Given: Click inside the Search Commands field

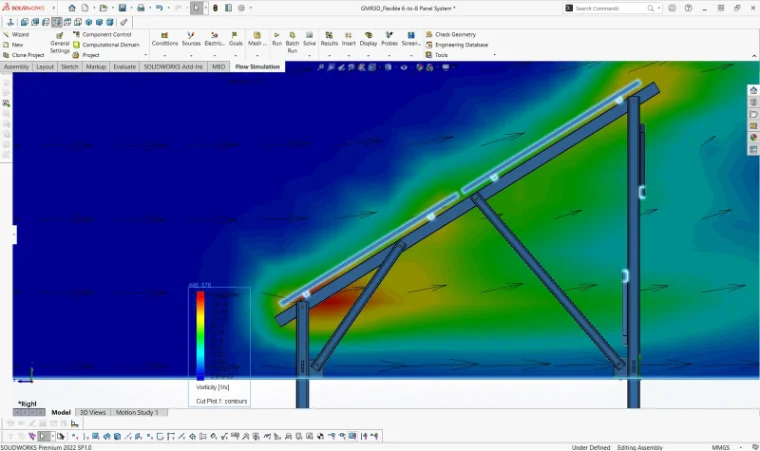Looking at the screenshot, I should [610, 8].
